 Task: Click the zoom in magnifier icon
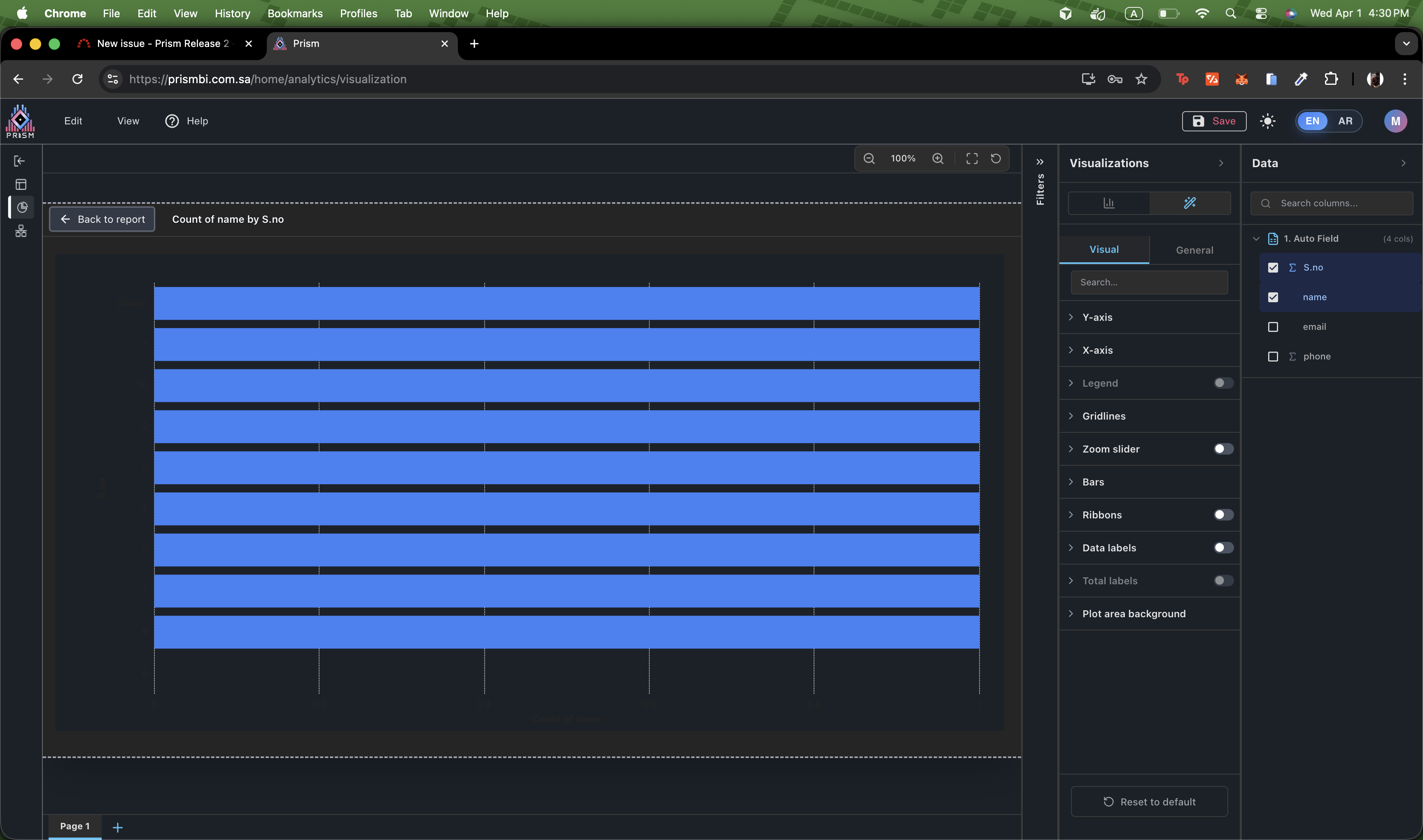938,159
